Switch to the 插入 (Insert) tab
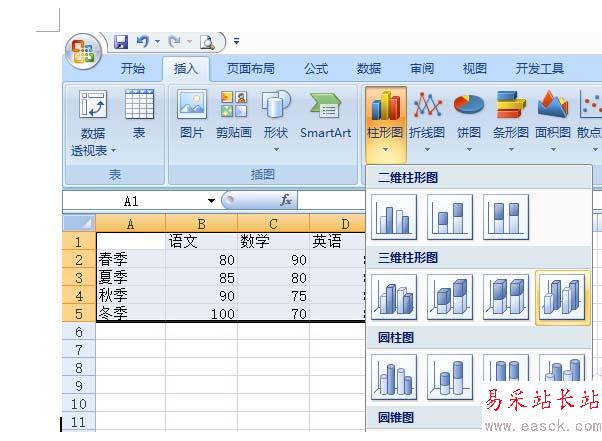The height and width of the screenshot is (441, 602). click(186, 69)
